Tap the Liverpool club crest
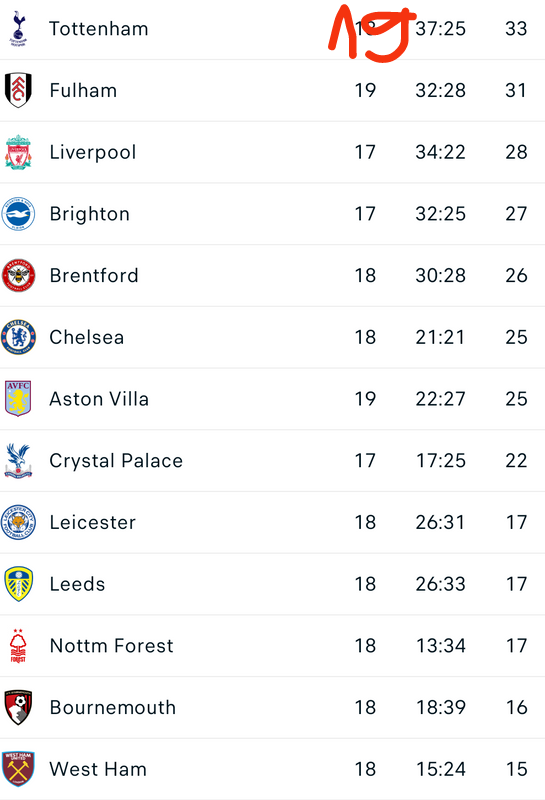Image resolution: width=545 pixels, height=800 pixels. coord(18,152)
